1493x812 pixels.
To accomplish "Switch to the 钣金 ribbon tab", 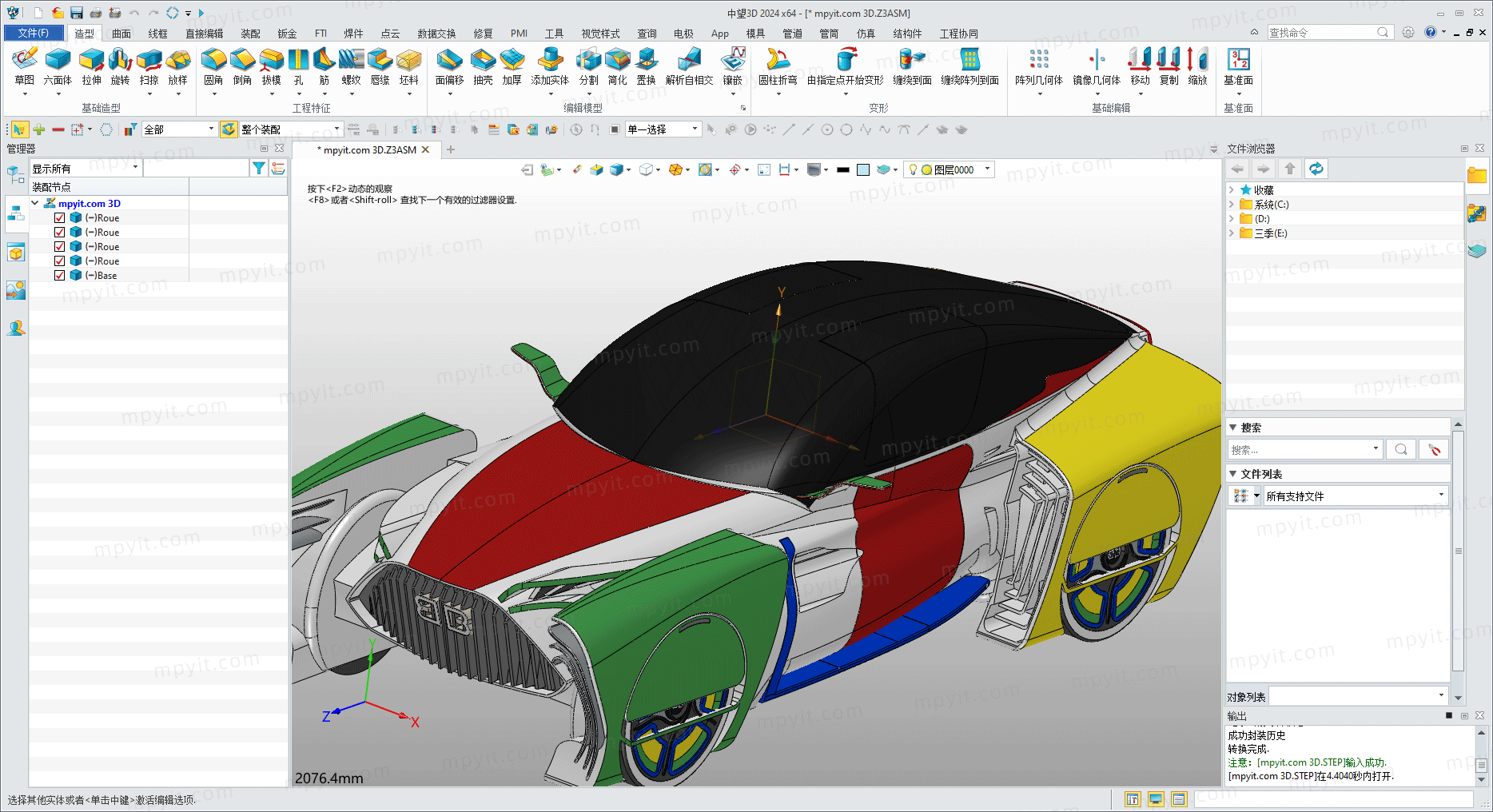I will point(287,34).
